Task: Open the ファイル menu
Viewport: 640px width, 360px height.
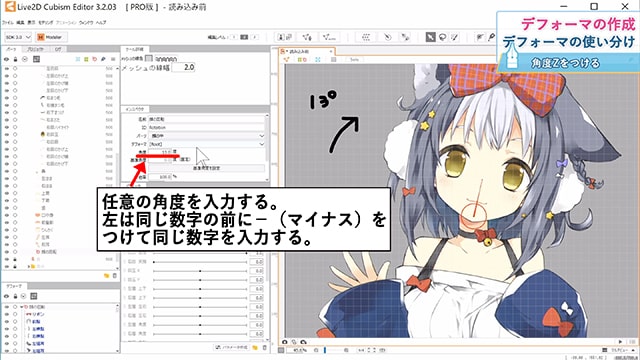Action: (8, 22)
